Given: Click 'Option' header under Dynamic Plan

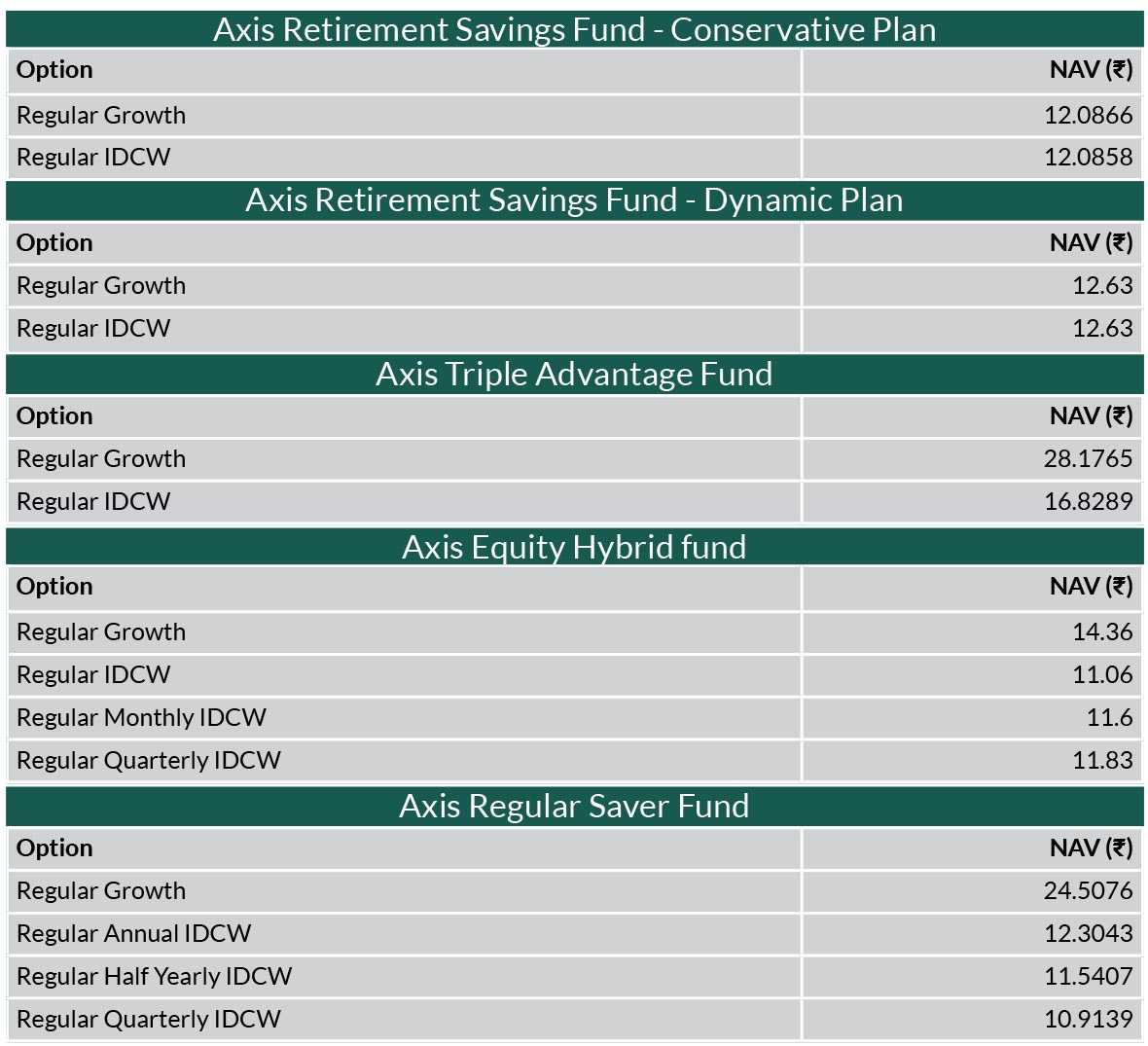Looking at the screenshot, I should (x=54, y=242).
